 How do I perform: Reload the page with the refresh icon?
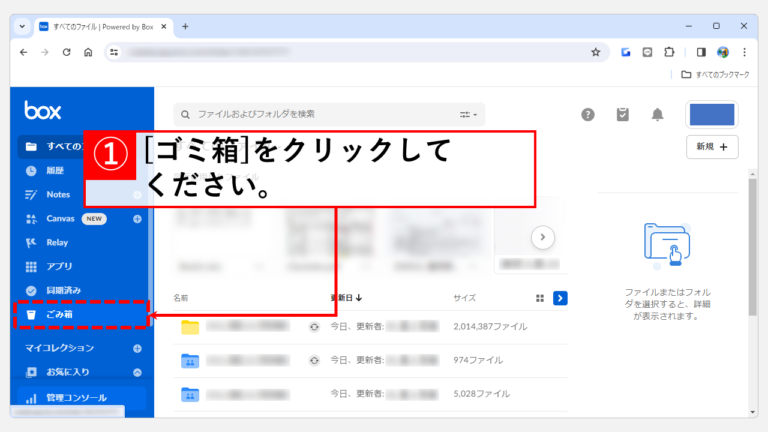67,52
